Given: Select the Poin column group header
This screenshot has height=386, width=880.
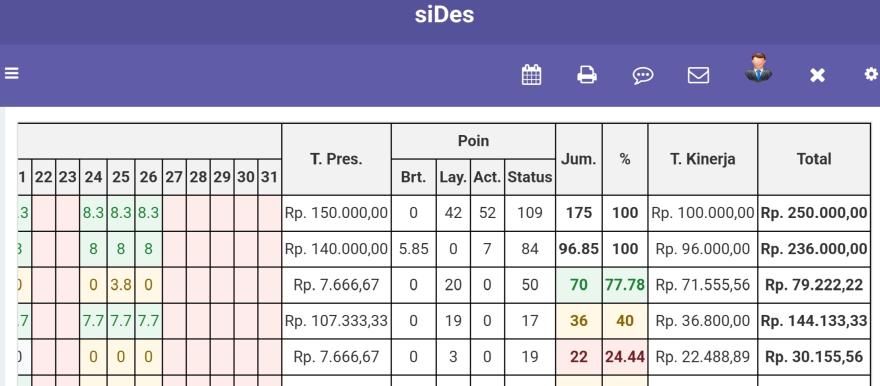Looking at the screenshot, I should click(x=473, y=141).
